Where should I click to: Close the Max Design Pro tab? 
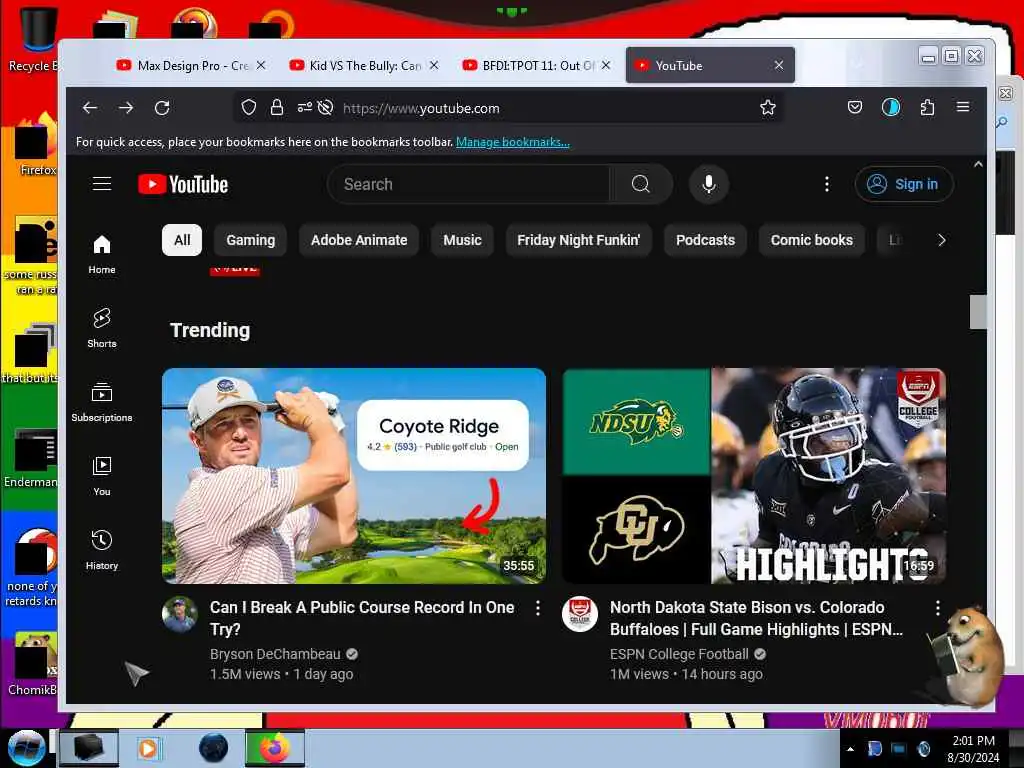click(261, 65)
